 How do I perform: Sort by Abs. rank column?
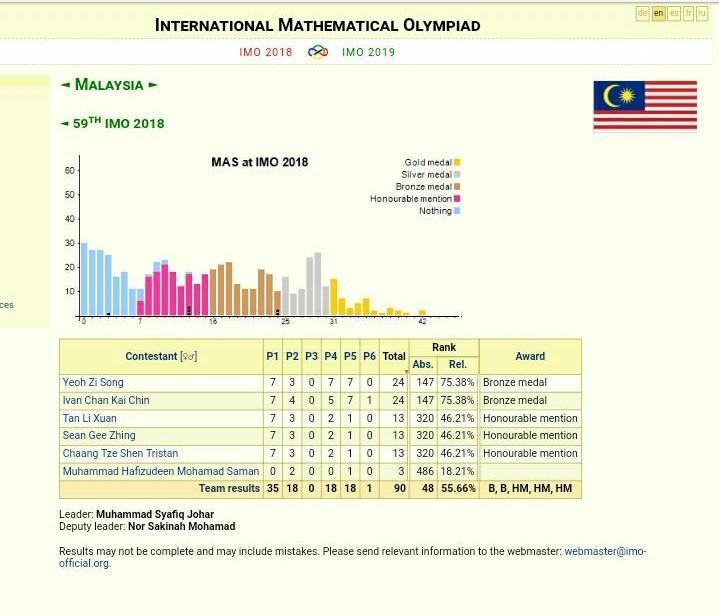pos(423,365)
